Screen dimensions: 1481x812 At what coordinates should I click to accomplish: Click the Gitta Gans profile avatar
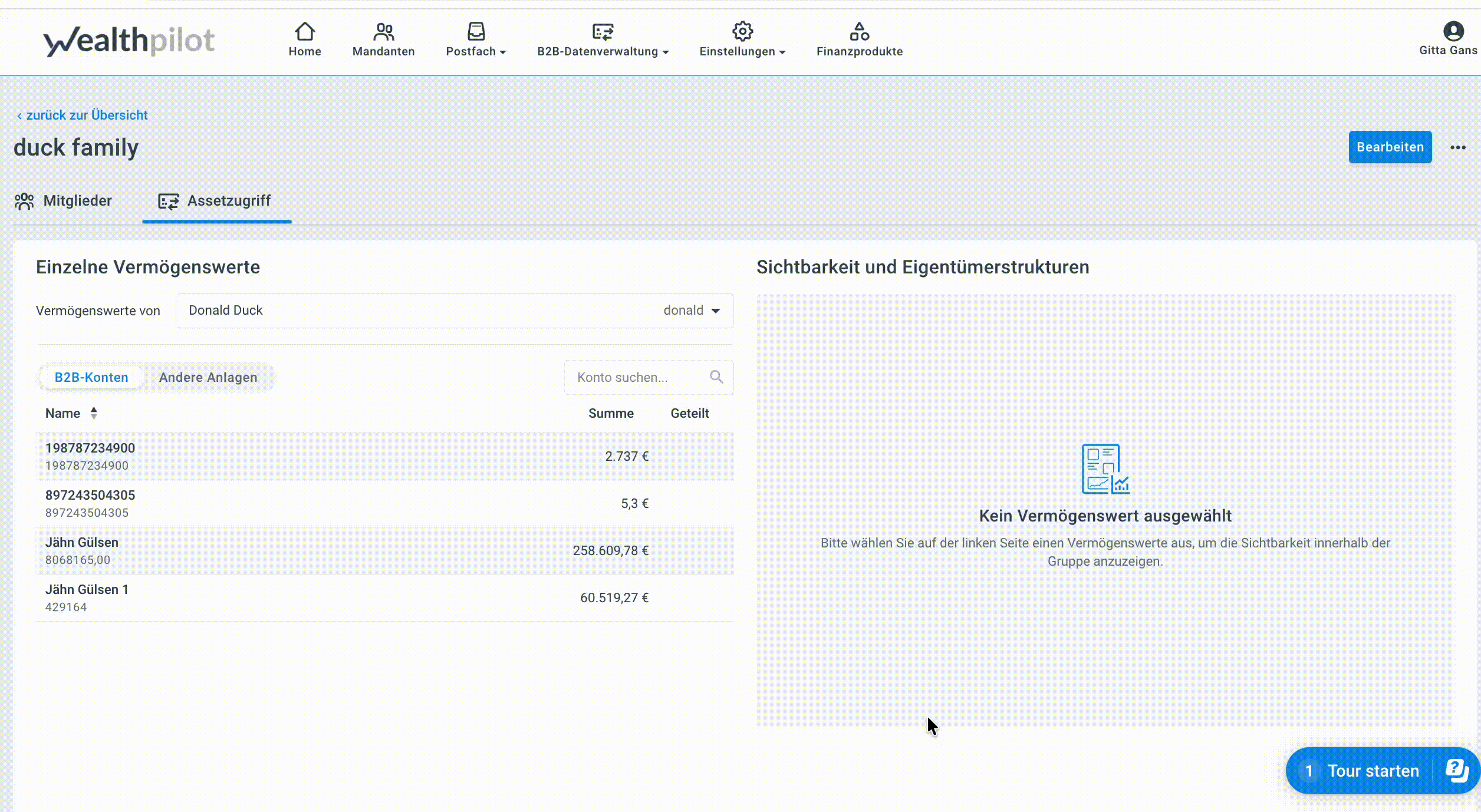click(x=1453, y=31)
